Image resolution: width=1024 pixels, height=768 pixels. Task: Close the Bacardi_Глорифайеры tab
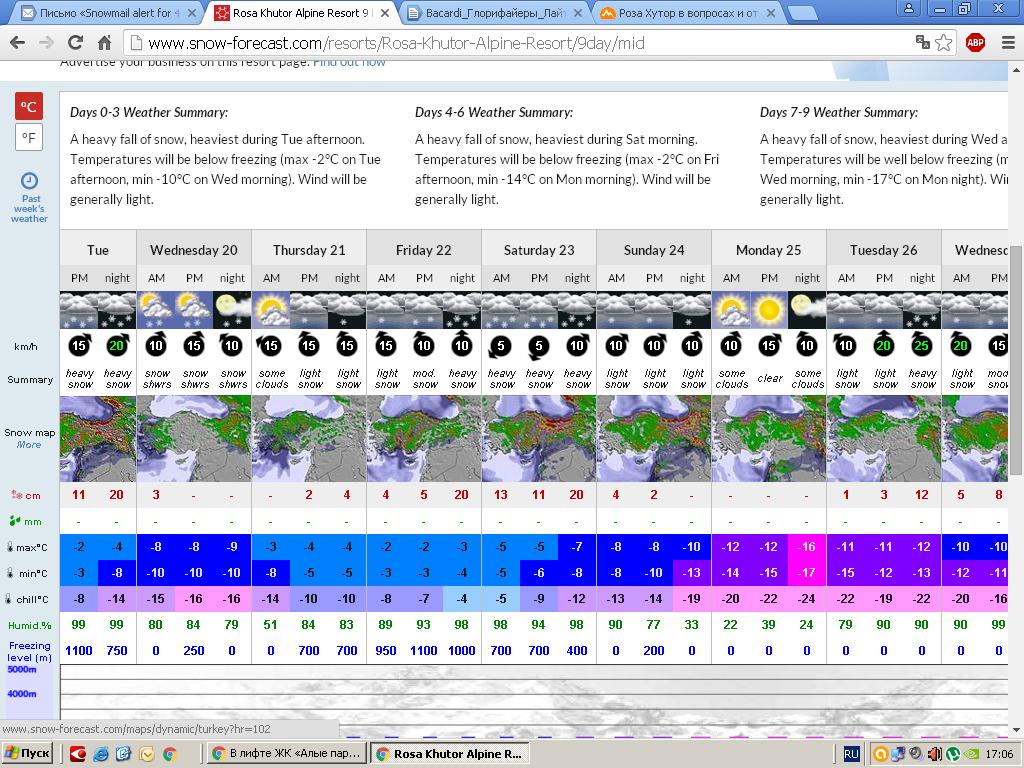pyautogui.click(x=578, y=13)
